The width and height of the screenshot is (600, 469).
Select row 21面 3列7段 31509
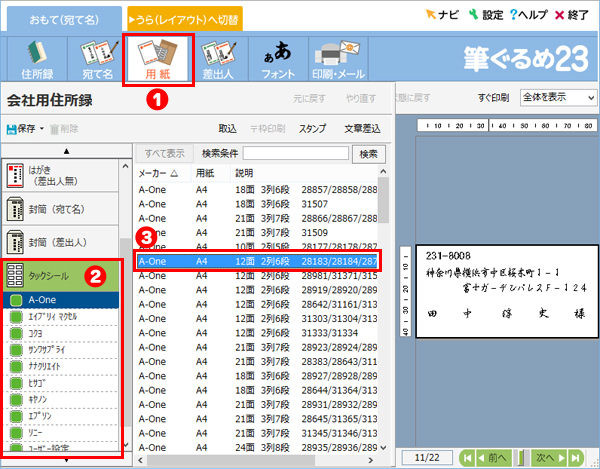point(256,233)
